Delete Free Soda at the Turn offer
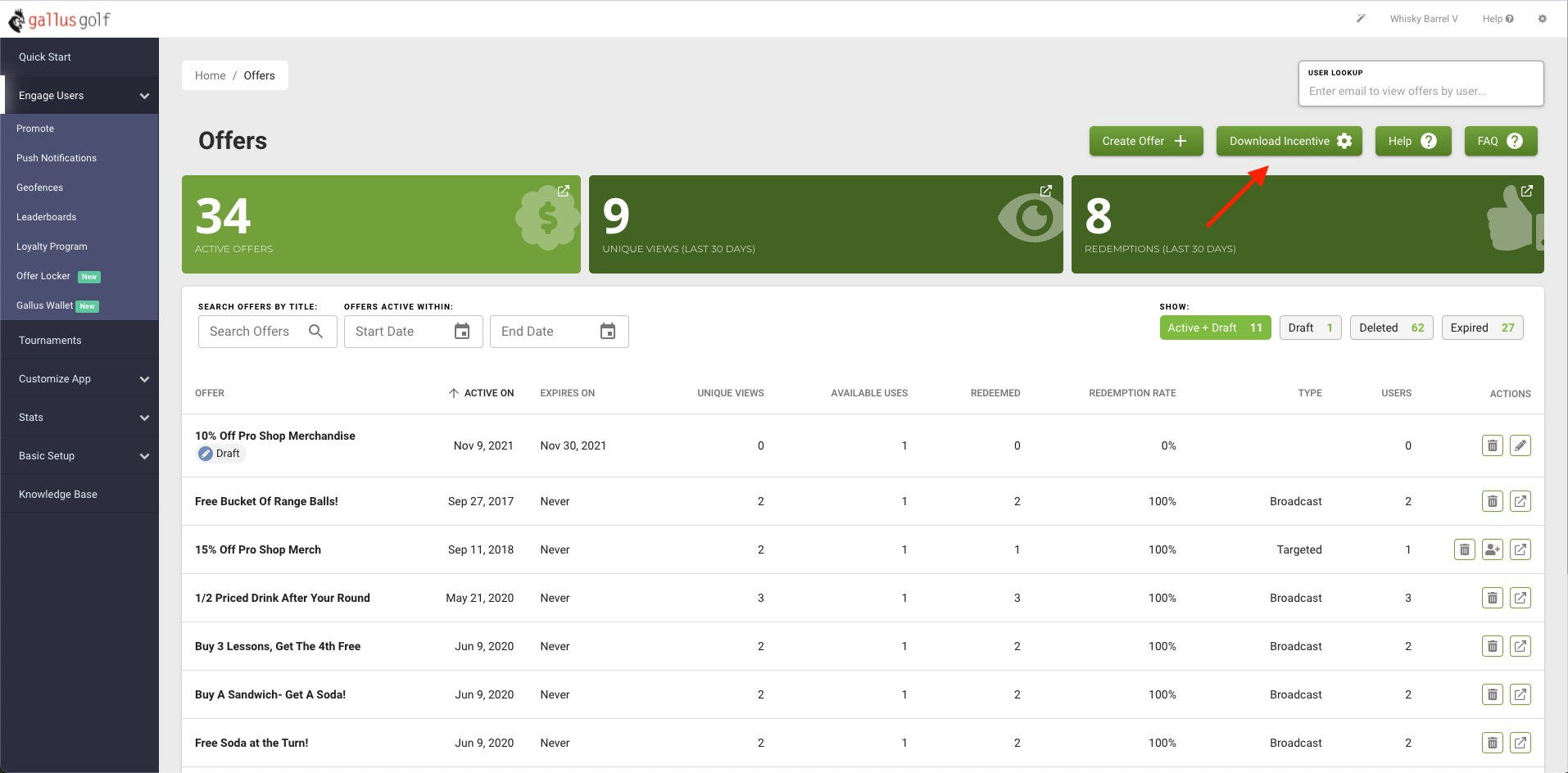Screen dimensions: 1568x773 pos(1493,743)
